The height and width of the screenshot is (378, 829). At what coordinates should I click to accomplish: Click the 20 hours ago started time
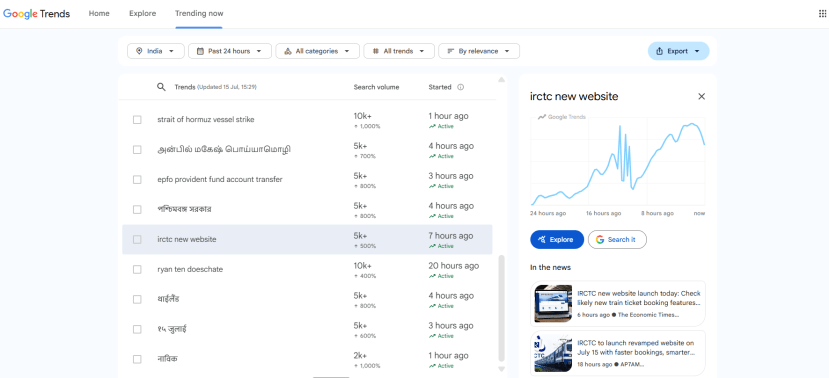(454, 266)
